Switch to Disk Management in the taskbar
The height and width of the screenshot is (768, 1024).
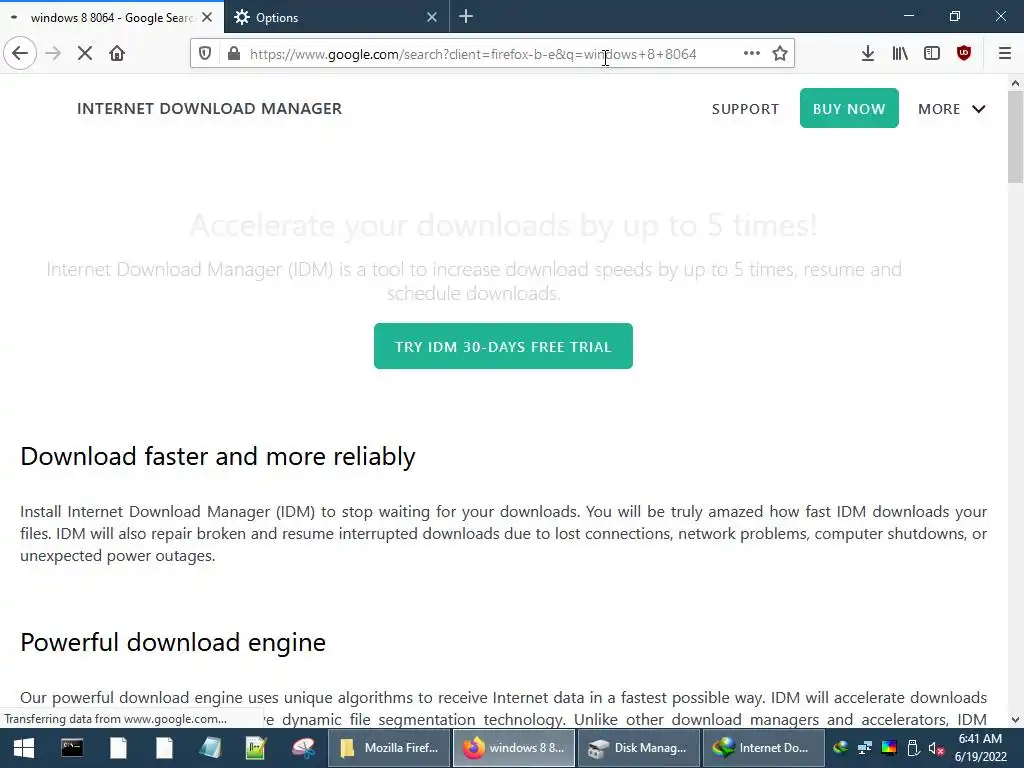click(x=638, y=748)
